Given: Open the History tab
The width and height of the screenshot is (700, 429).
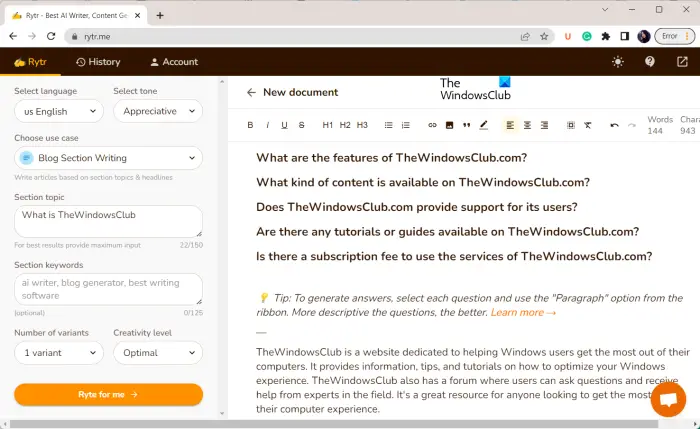Looking at the screenshot, I should point(98,62).
